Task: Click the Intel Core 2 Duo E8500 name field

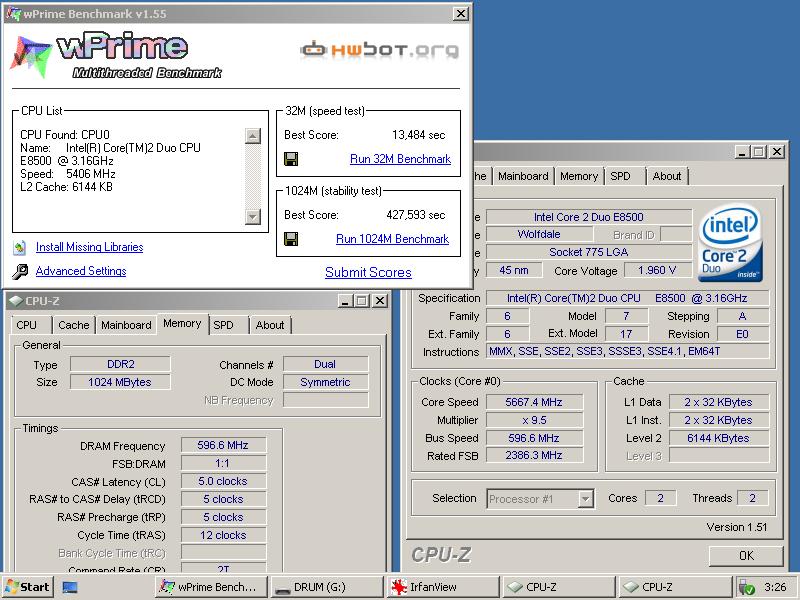Action: point(589,217)
